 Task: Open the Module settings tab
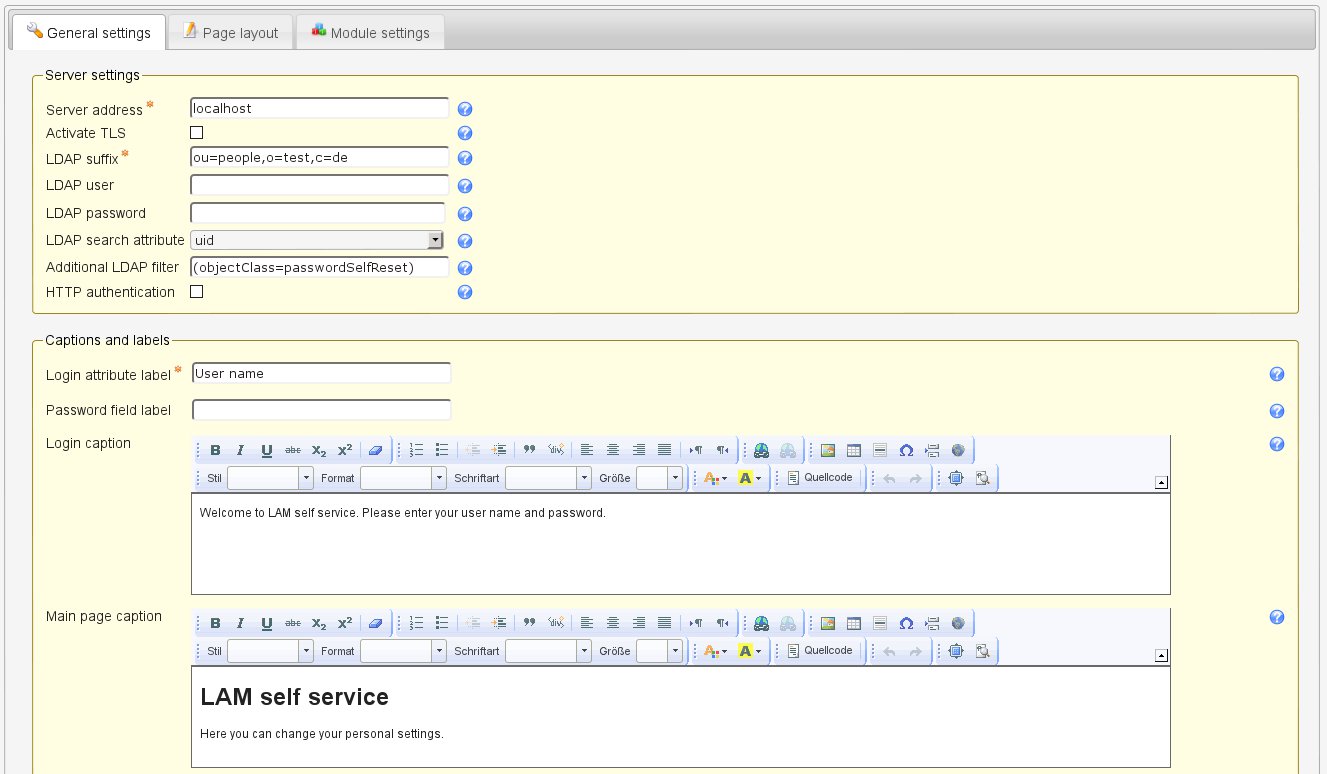(370, 33)
